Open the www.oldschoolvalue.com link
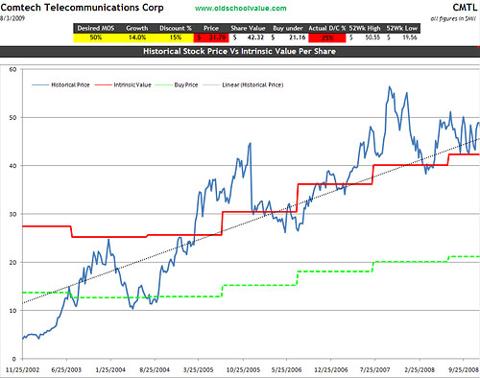The image size is (480, 378). [x=240, y=8]
